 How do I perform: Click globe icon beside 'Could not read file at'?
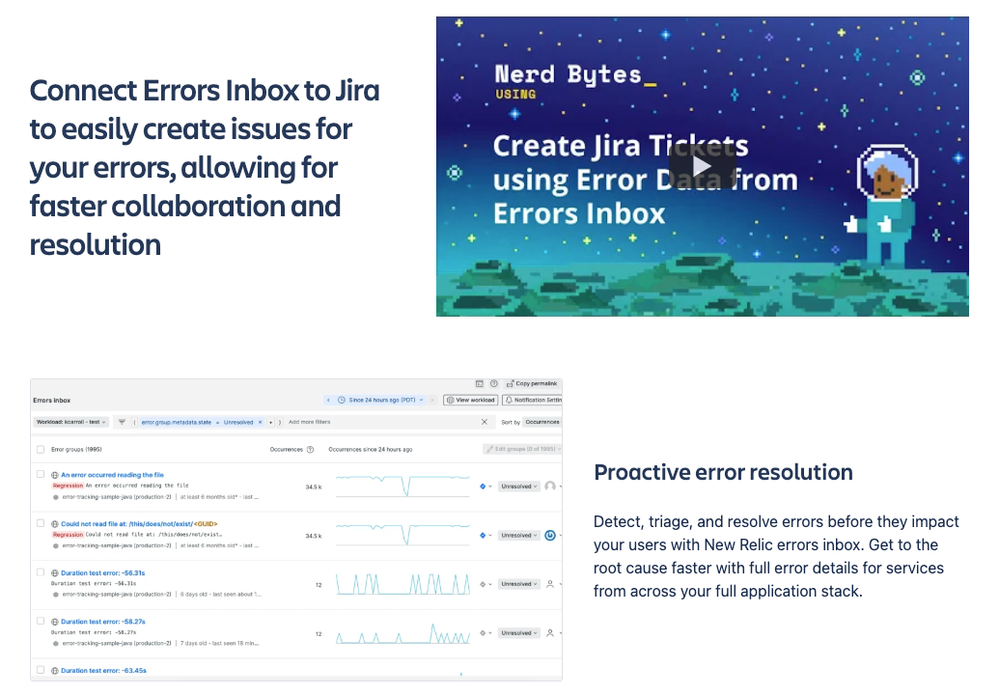55,524
